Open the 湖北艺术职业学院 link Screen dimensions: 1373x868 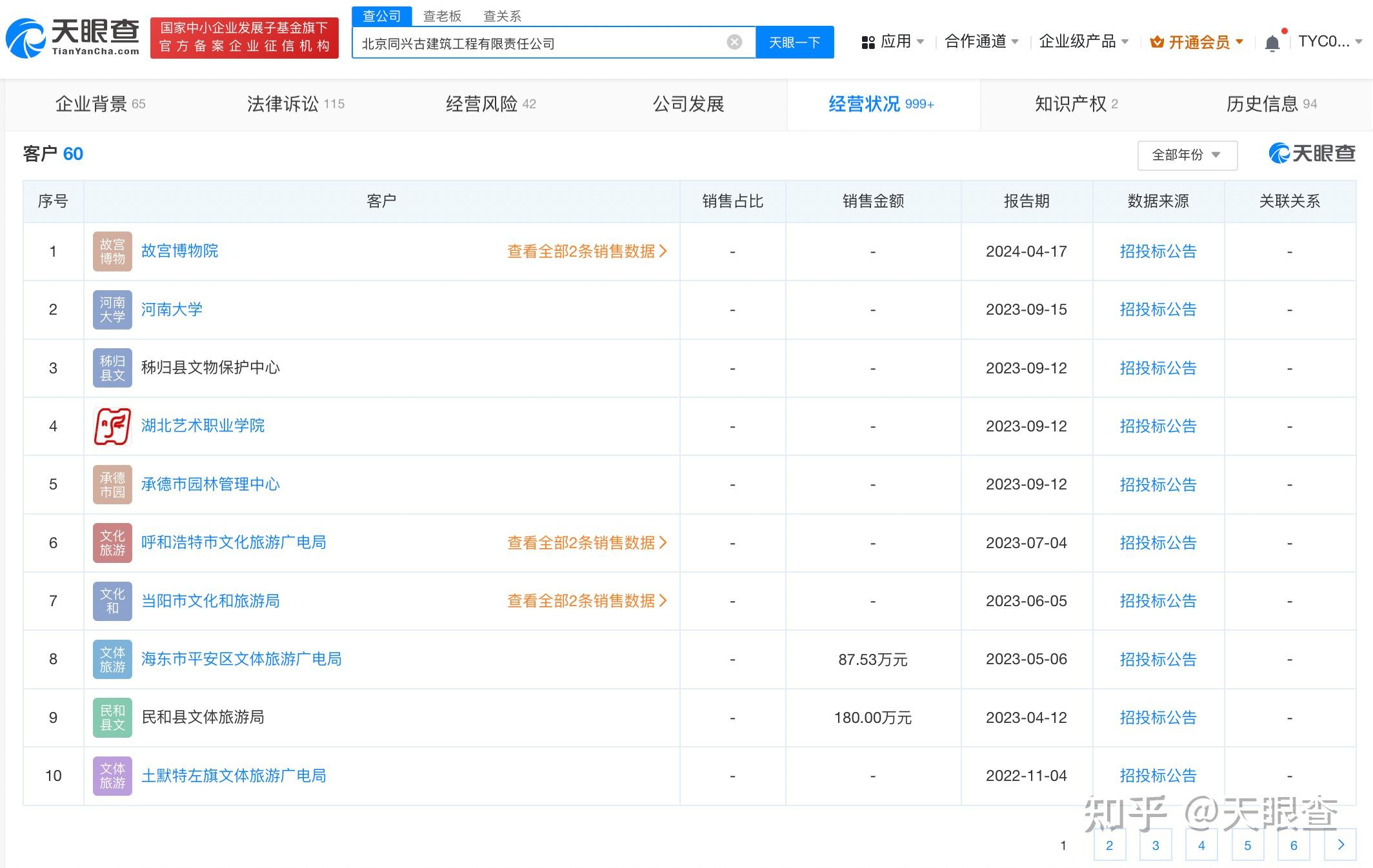[x=203, y=426]
